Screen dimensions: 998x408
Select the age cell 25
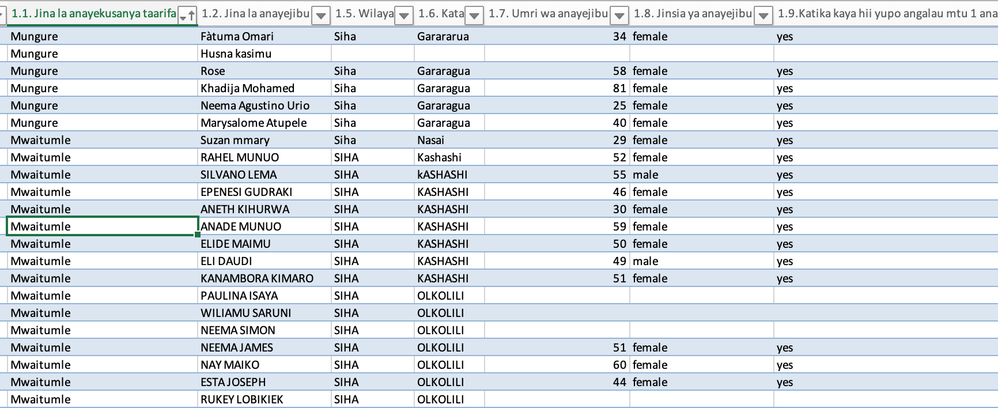point(558,105)
